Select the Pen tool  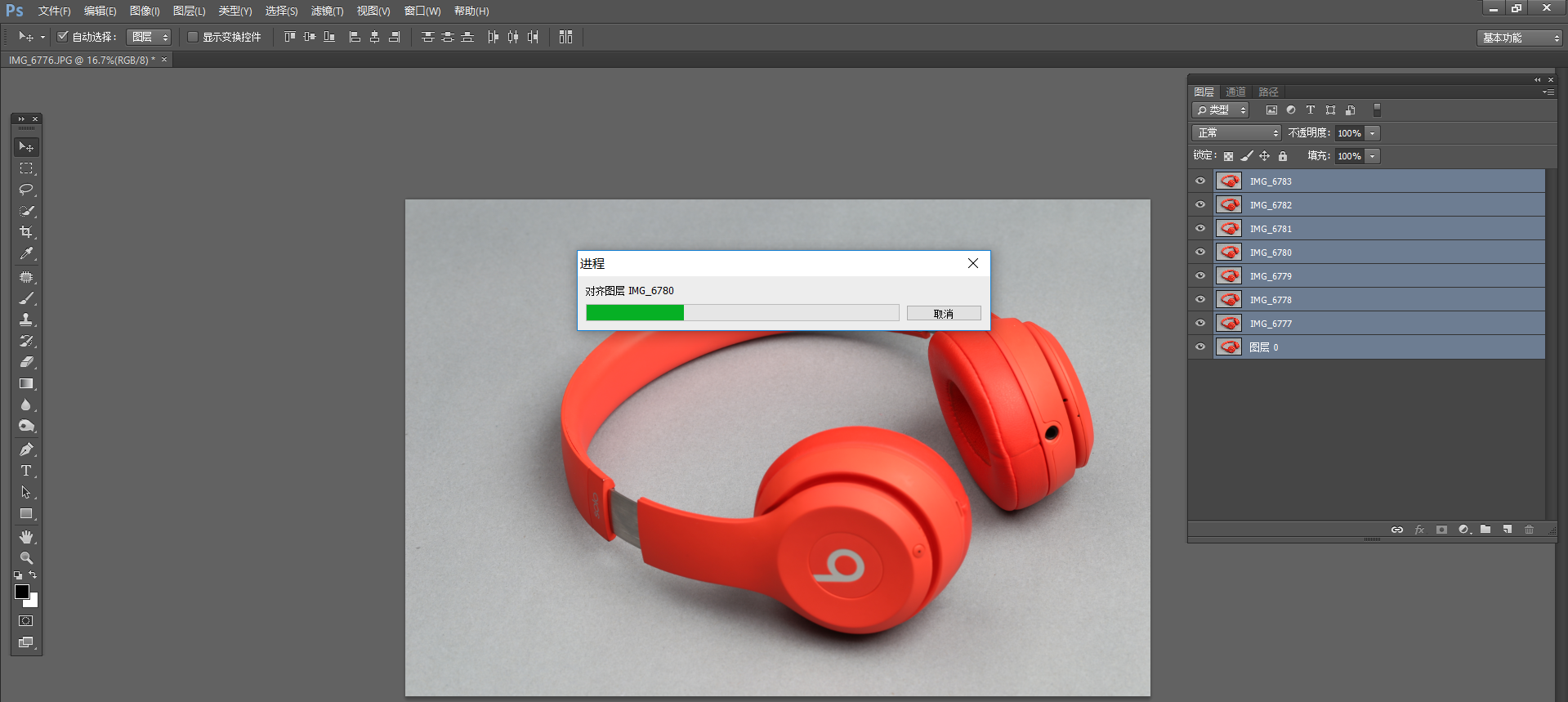[x=26, y=449]
